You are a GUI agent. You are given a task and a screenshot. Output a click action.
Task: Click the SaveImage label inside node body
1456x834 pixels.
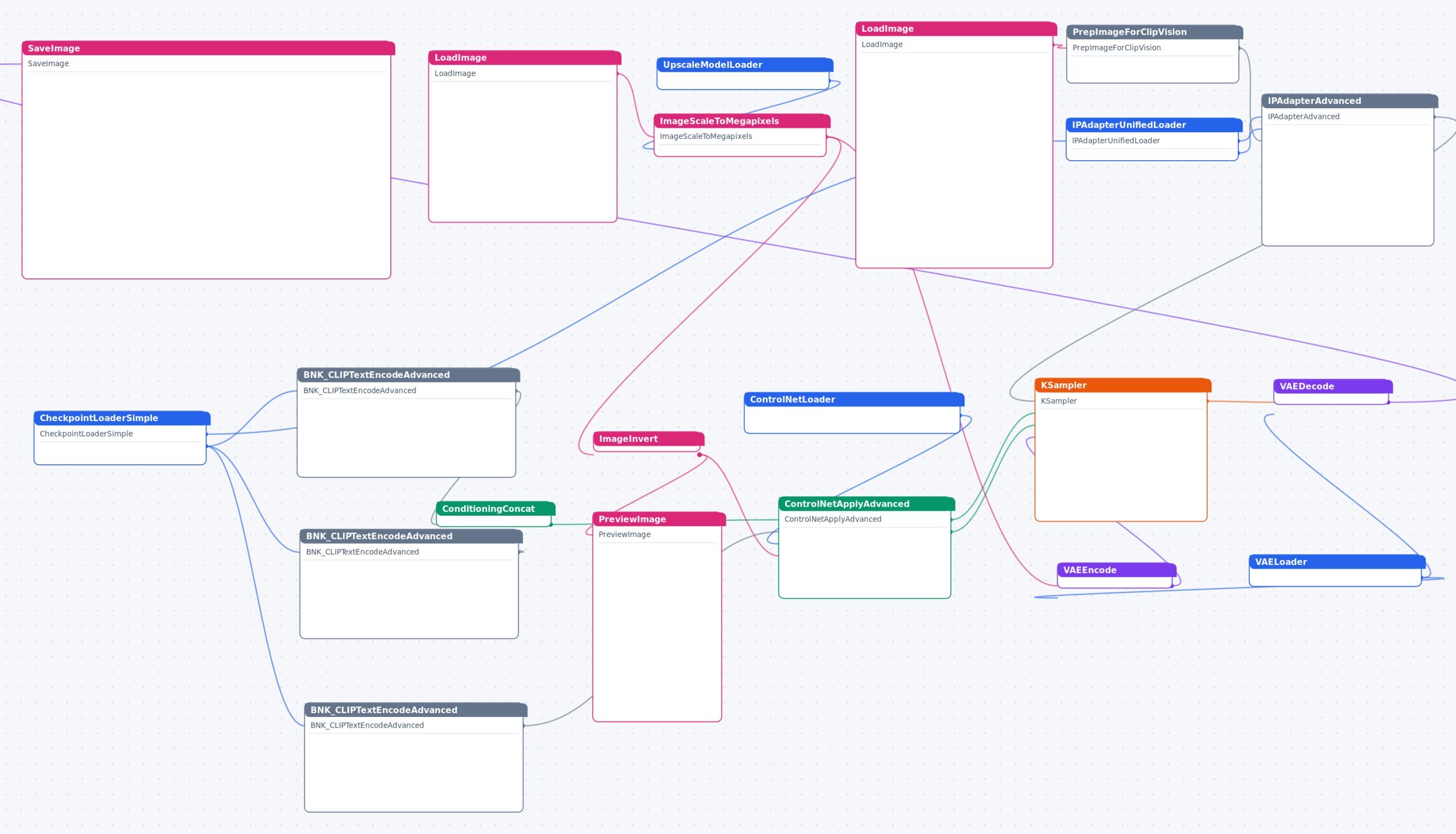coord(48,64)
